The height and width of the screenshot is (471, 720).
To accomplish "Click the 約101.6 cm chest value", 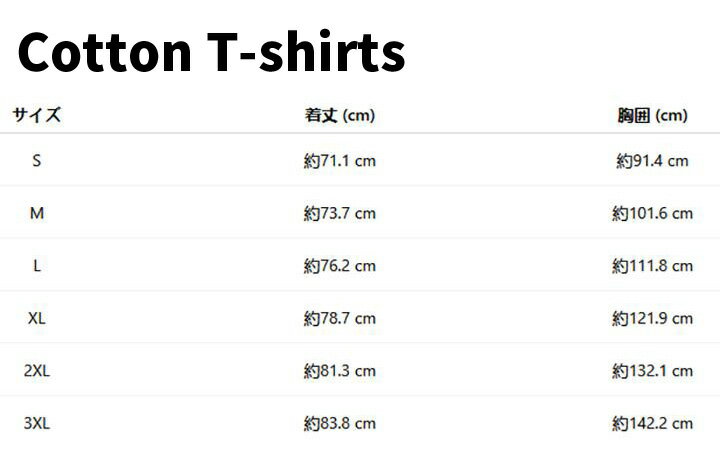I will pos(652,213).
